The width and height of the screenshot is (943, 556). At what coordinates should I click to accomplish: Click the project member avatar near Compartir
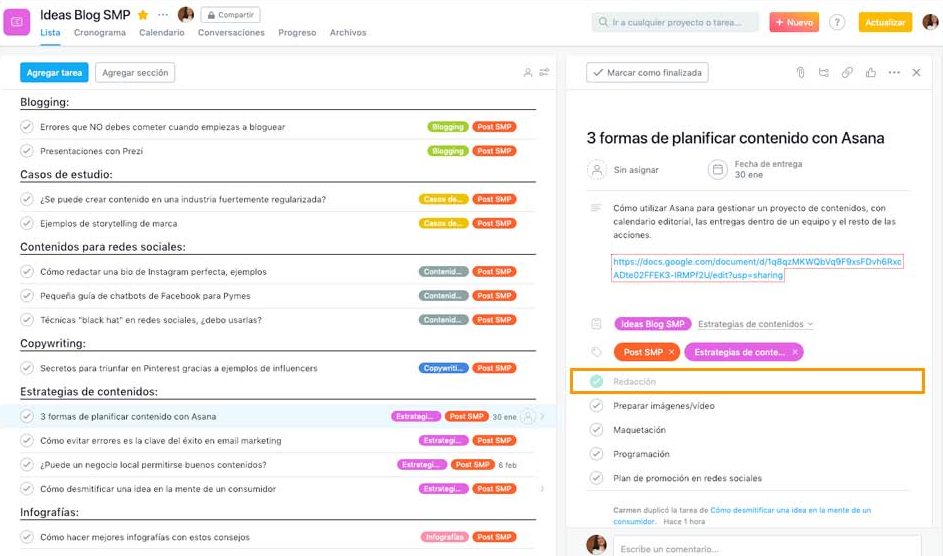pyautogui.click(x=186, y=14)
